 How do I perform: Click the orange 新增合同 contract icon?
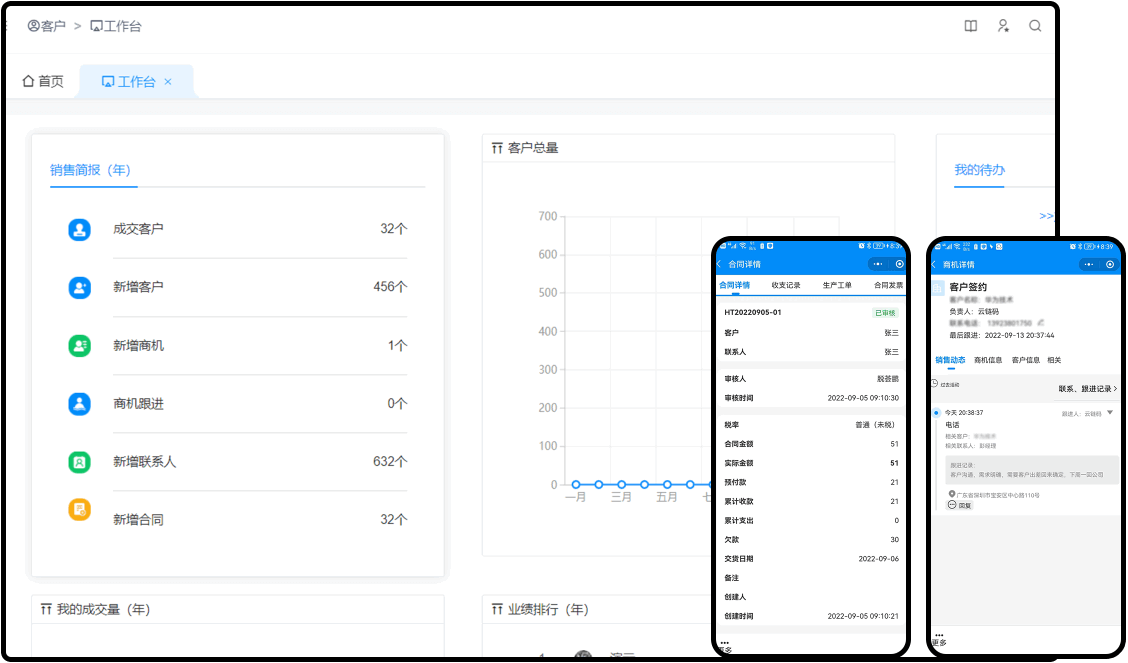coord(79,510)
